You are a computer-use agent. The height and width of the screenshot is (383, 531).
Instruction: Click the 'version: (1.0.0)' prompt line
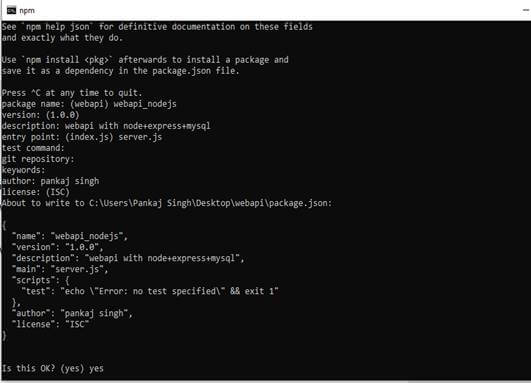coord(40,115)
